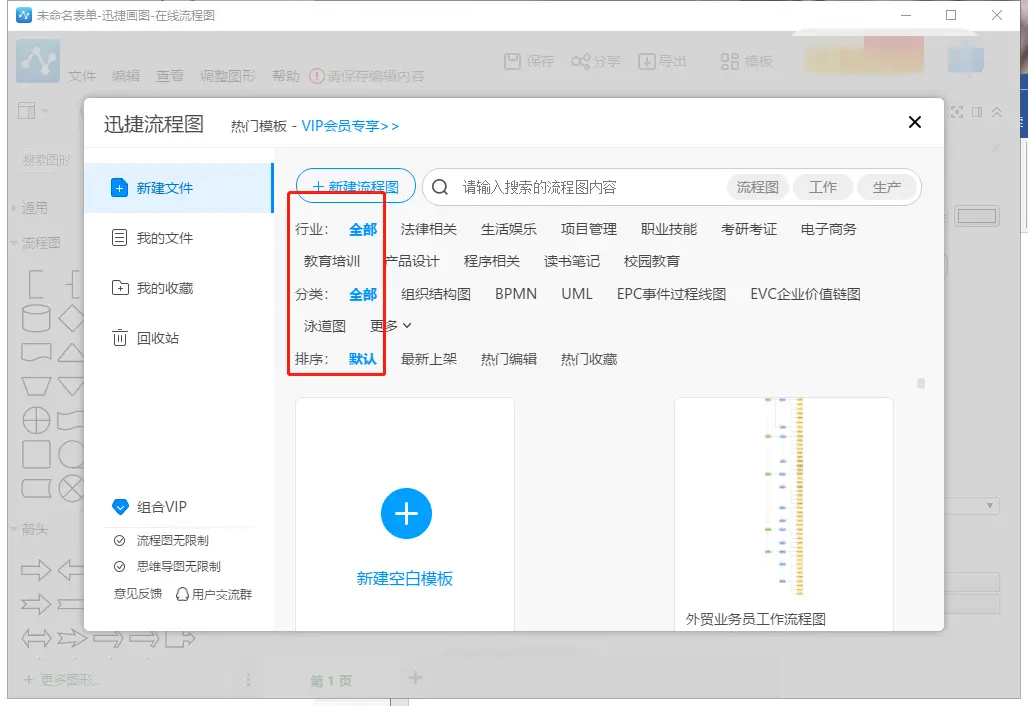Filter category by UML

[577, 294]
